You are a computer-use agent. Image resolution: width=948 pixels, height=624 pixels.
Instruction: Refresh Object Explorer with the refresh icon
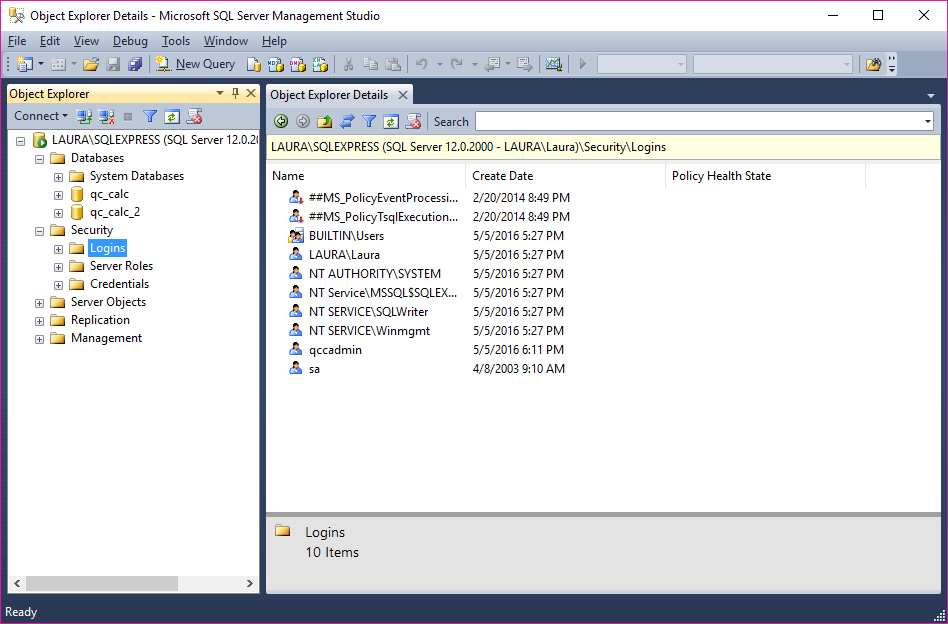click(x=172, y=116)
